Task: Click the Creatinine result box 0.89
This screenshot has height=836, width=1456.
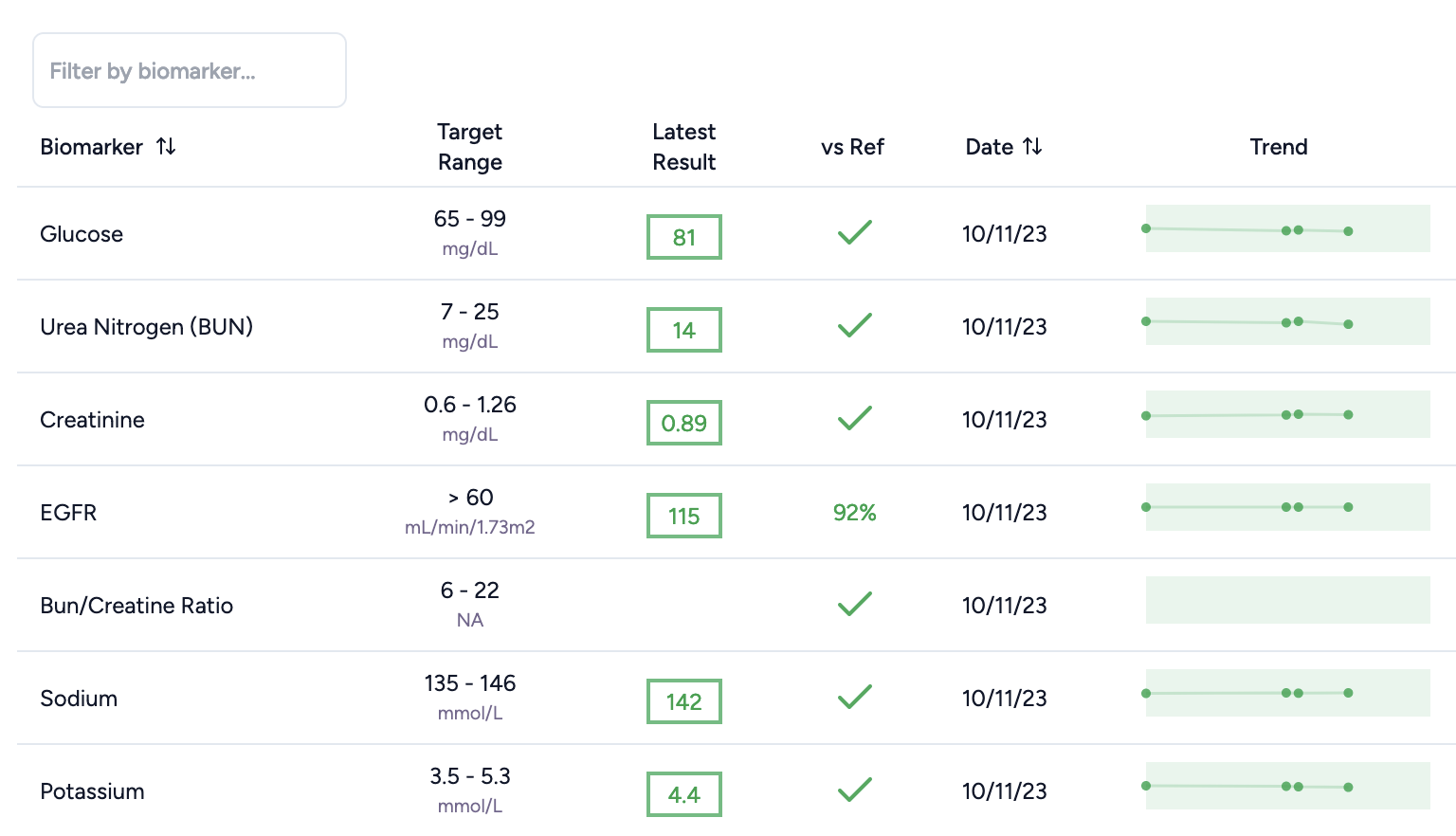Action: [x=683, y=423]
